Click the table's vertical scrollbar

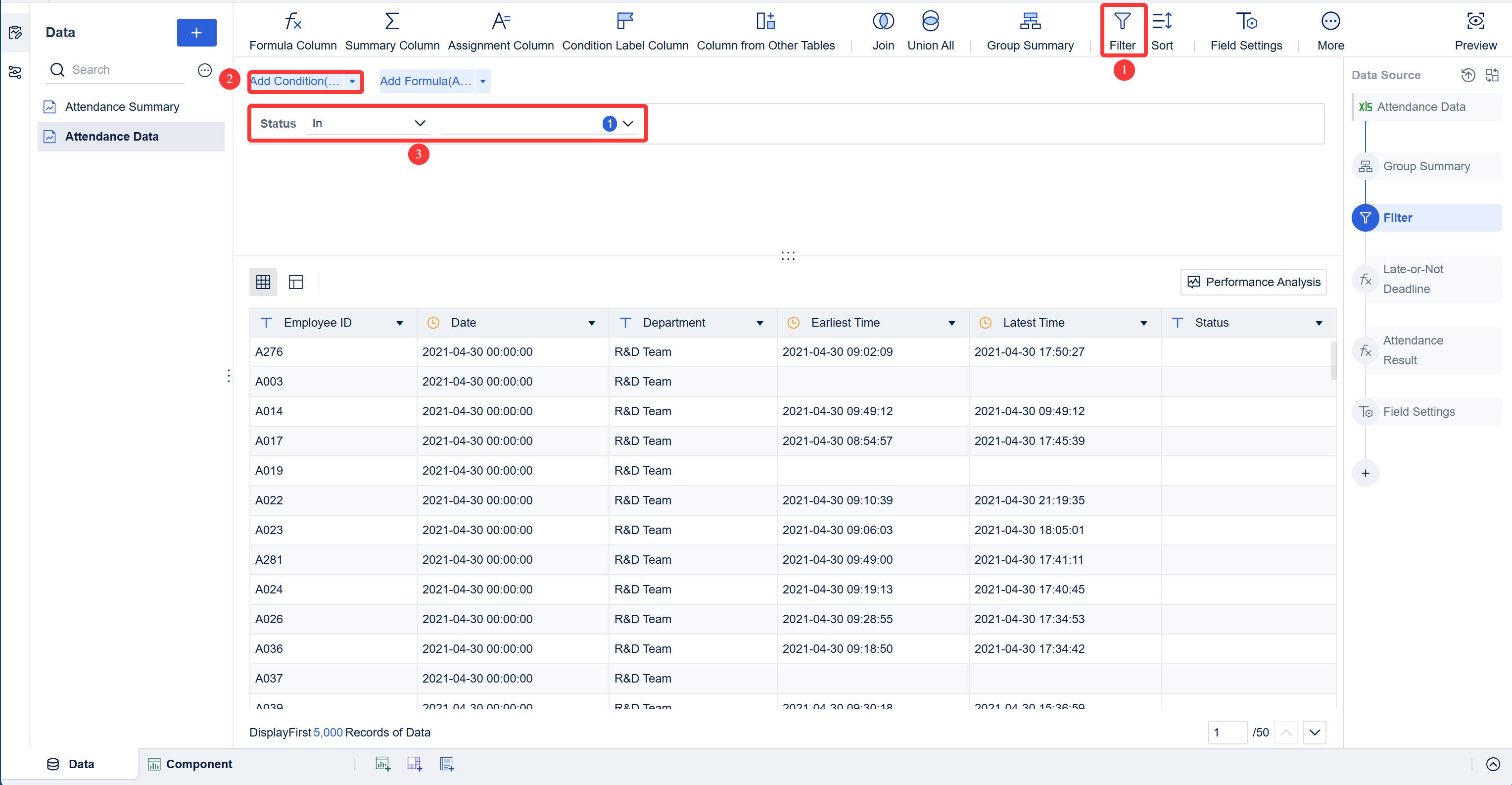click(1333, 361)
